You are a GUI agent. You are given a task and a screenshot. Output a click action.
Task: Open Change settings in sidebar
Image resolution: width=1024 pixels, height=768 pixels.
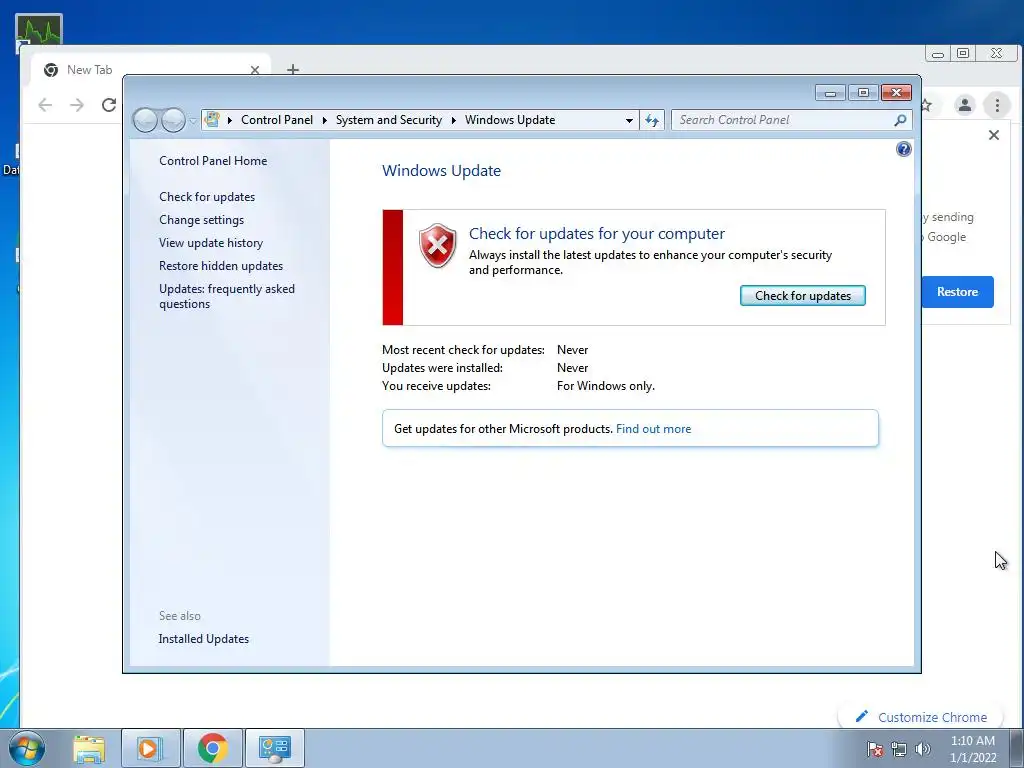pos(201,220)
